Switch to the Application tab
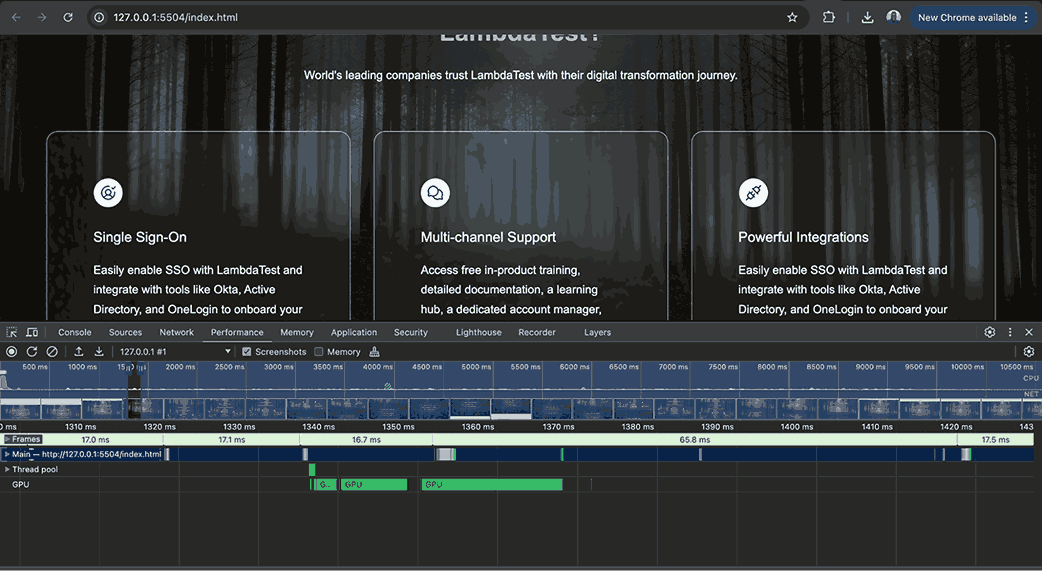Screen dimensions: 1042x571 (354, 332)
